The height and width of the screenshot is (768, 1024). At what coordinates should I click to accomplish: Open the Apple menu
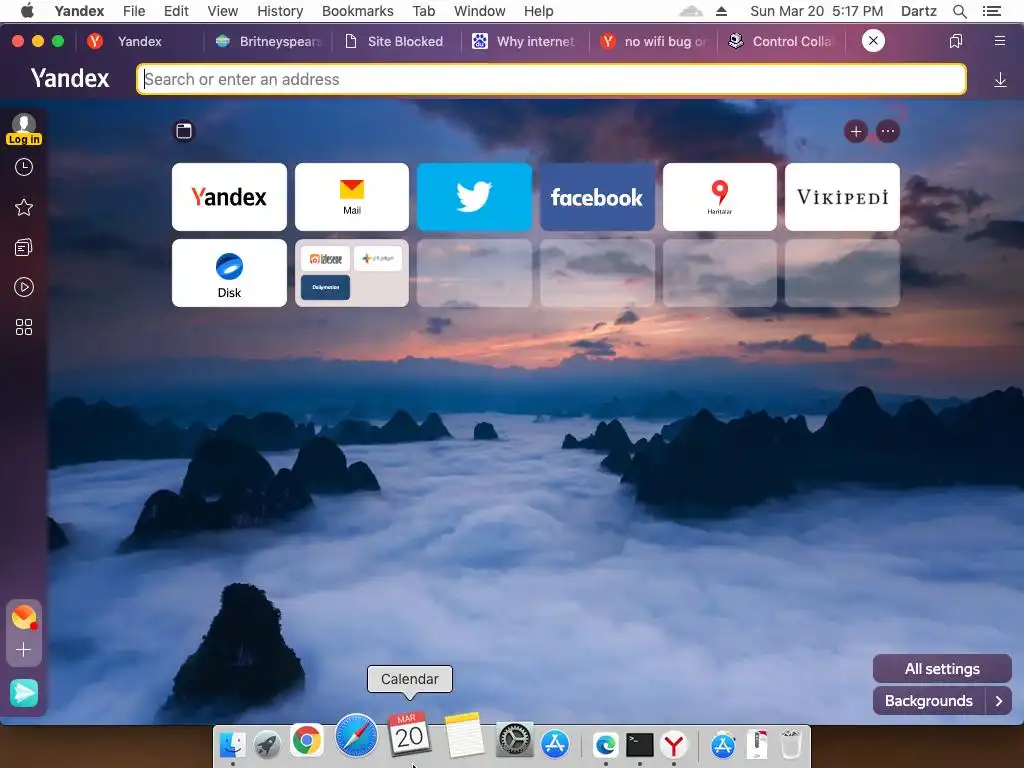[x=27, y=11]
